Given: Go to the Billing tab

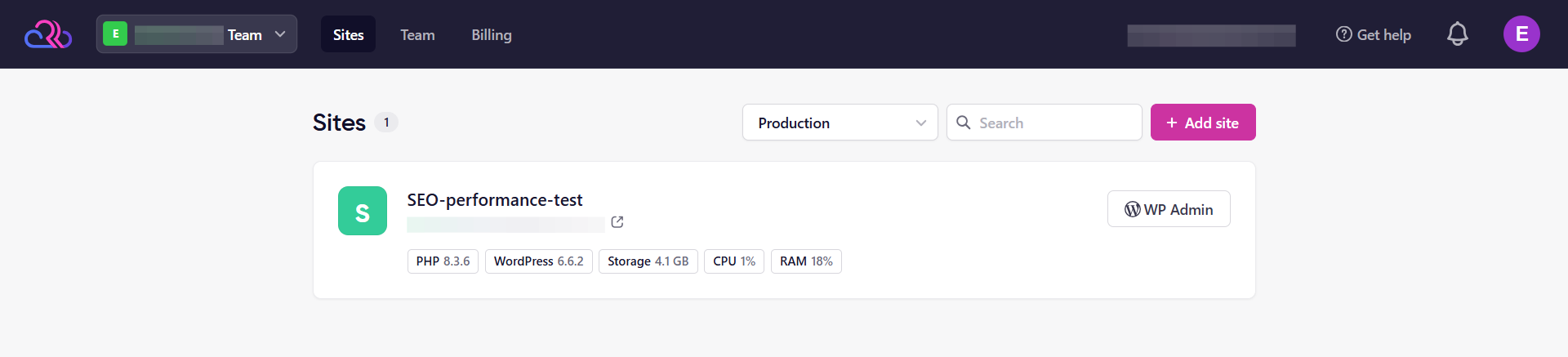Looking at the screenshot, I should (x=492, y=34).
